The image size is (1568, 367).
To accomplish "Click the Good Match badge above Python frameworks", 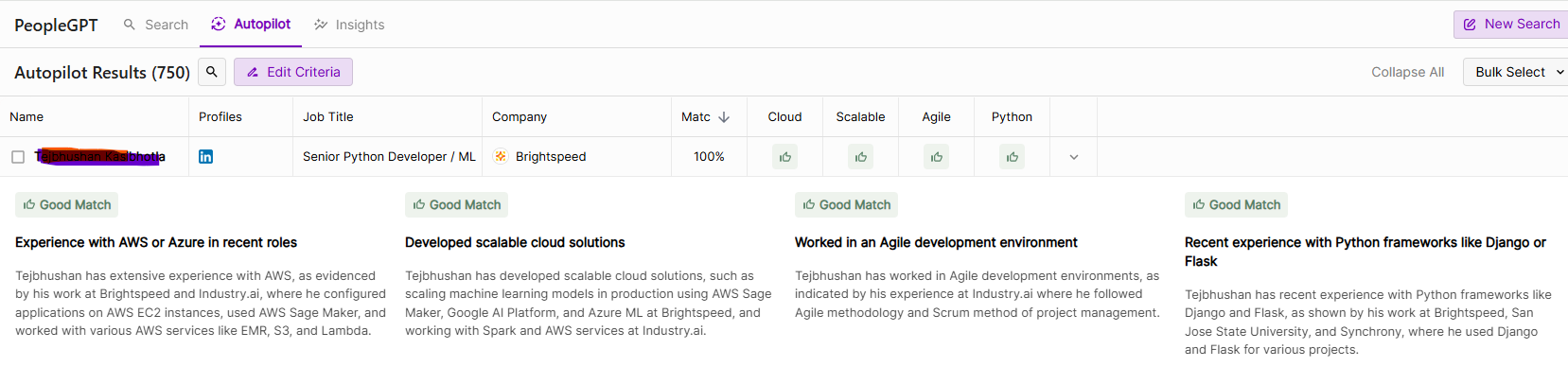I will tap(1237, 204).
